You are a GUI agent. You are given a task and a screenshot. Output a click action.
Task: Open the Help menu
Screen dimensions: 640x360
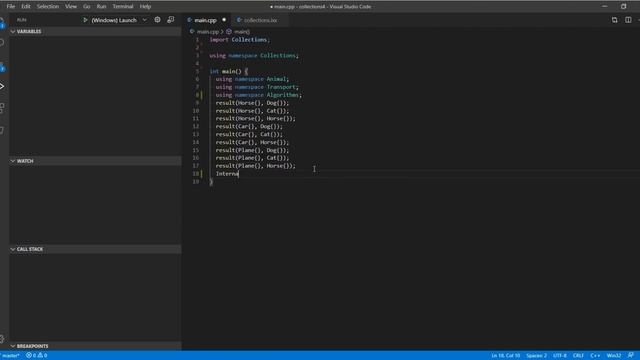click(x=145, y=7)
